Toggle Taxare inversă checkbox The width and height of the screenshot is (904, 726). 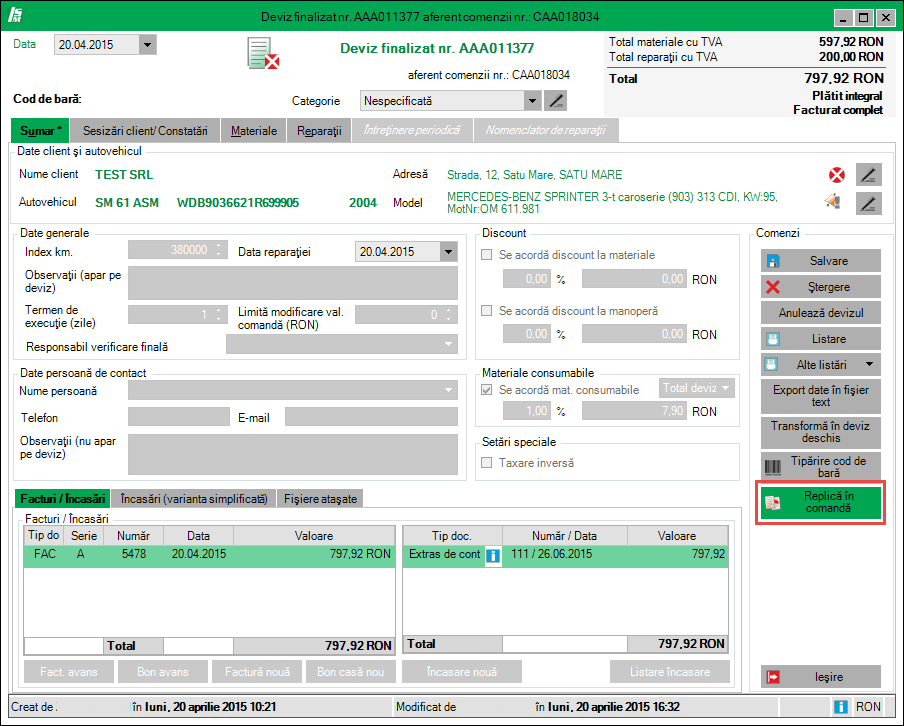[x=487, y=462]
